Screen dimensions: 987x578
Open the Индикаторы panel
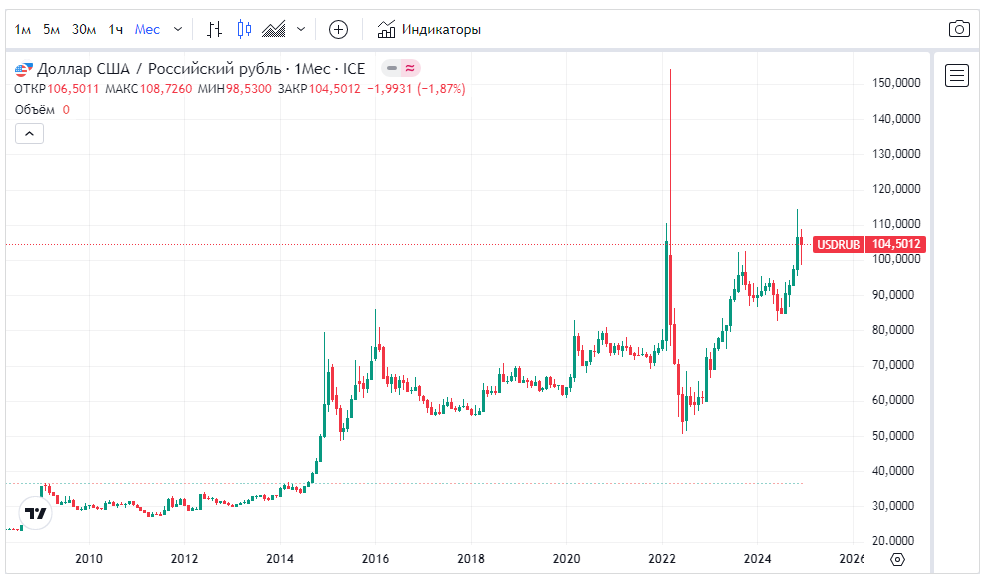tap(429, 29)
